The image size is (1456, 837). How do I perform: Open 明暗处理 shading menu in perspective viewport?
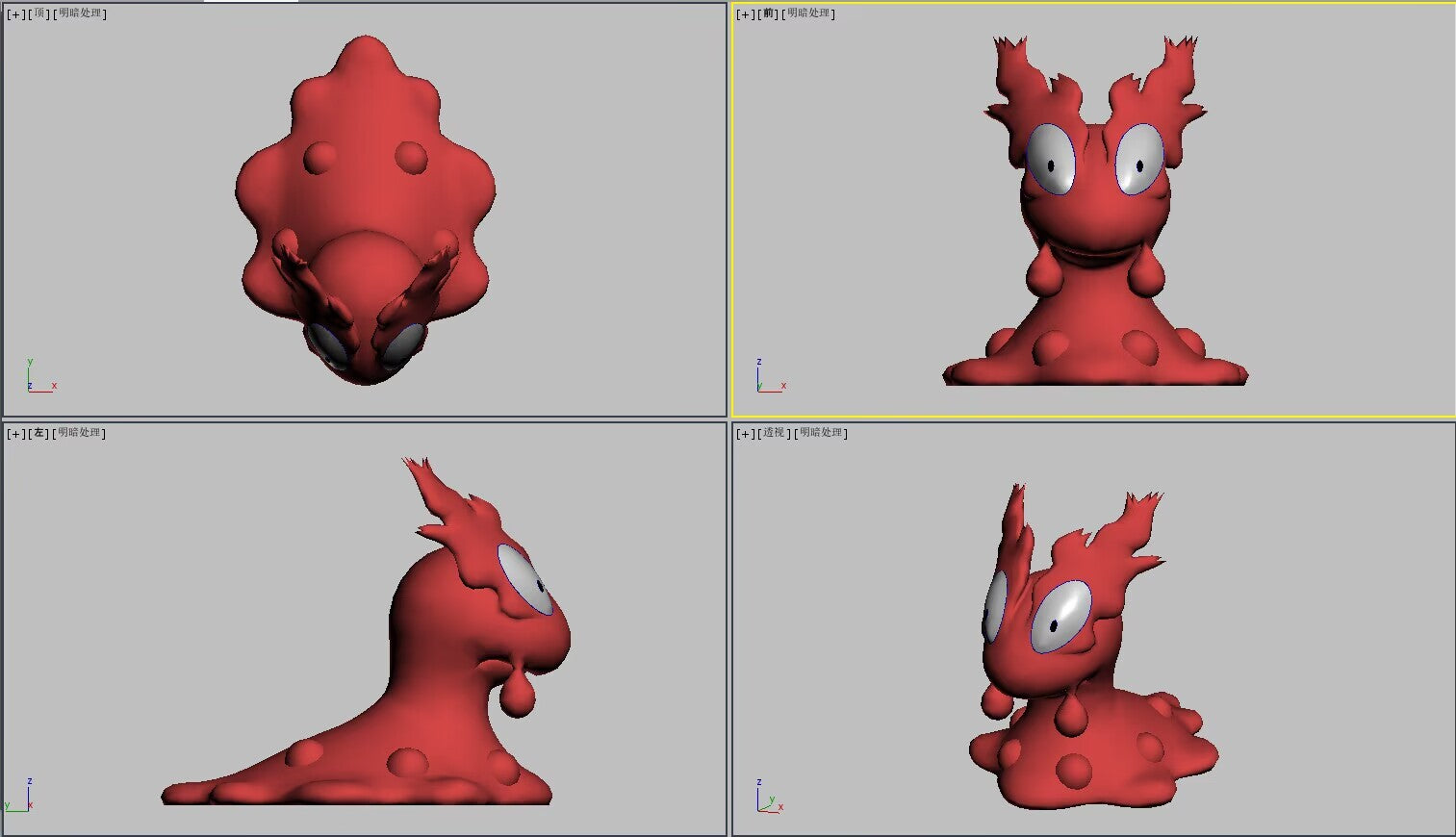822,434
